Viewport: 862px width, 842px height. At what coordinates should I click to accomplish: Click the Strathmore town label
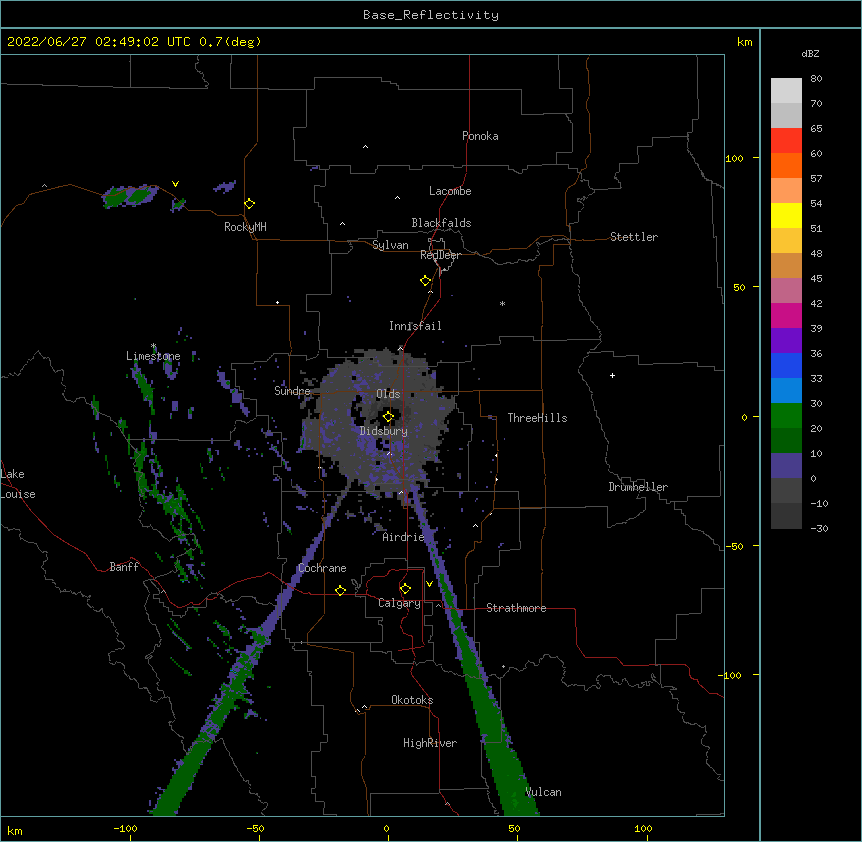tap(516, 608)
